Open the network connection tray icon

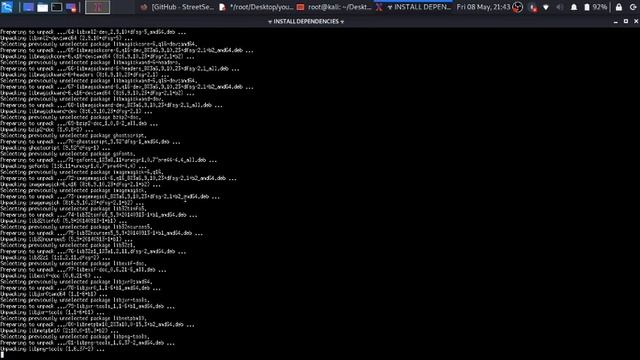(546, 7)
